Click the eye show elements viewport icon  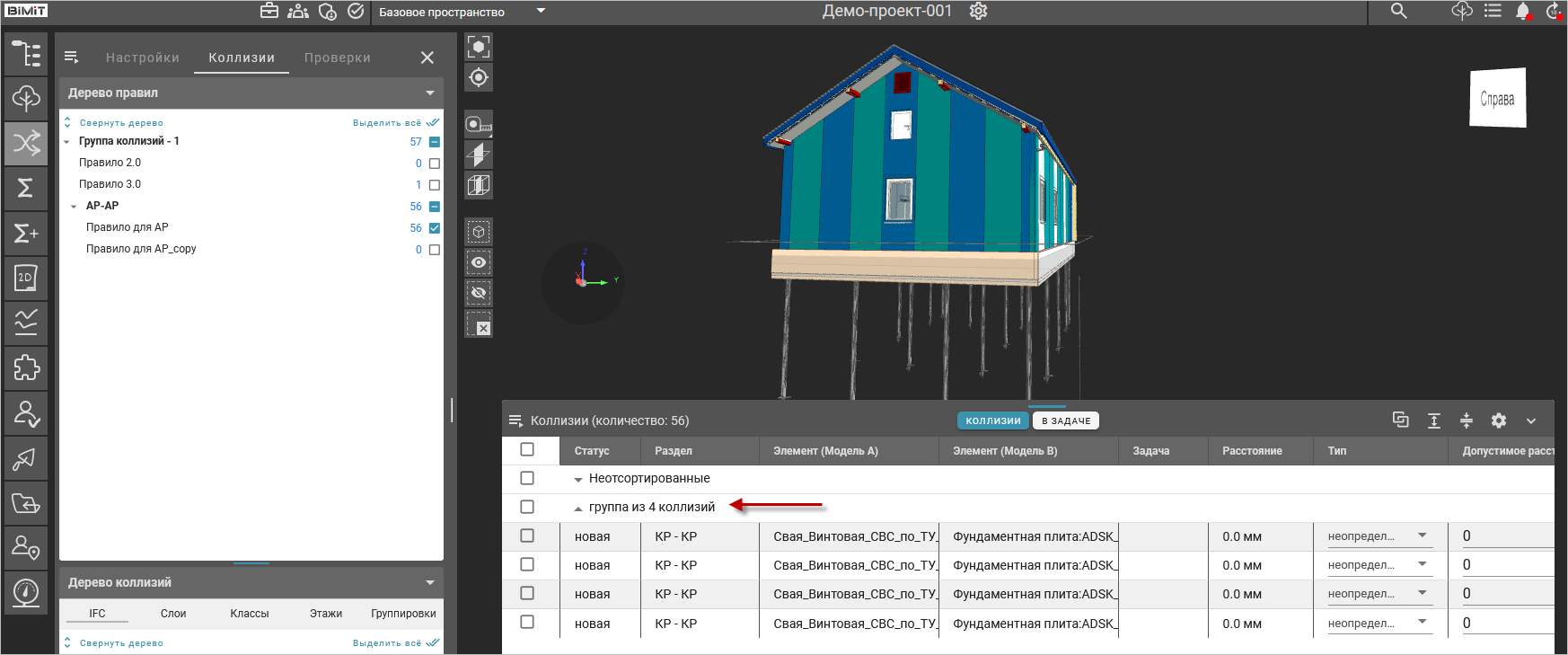(x=479, y=262)
